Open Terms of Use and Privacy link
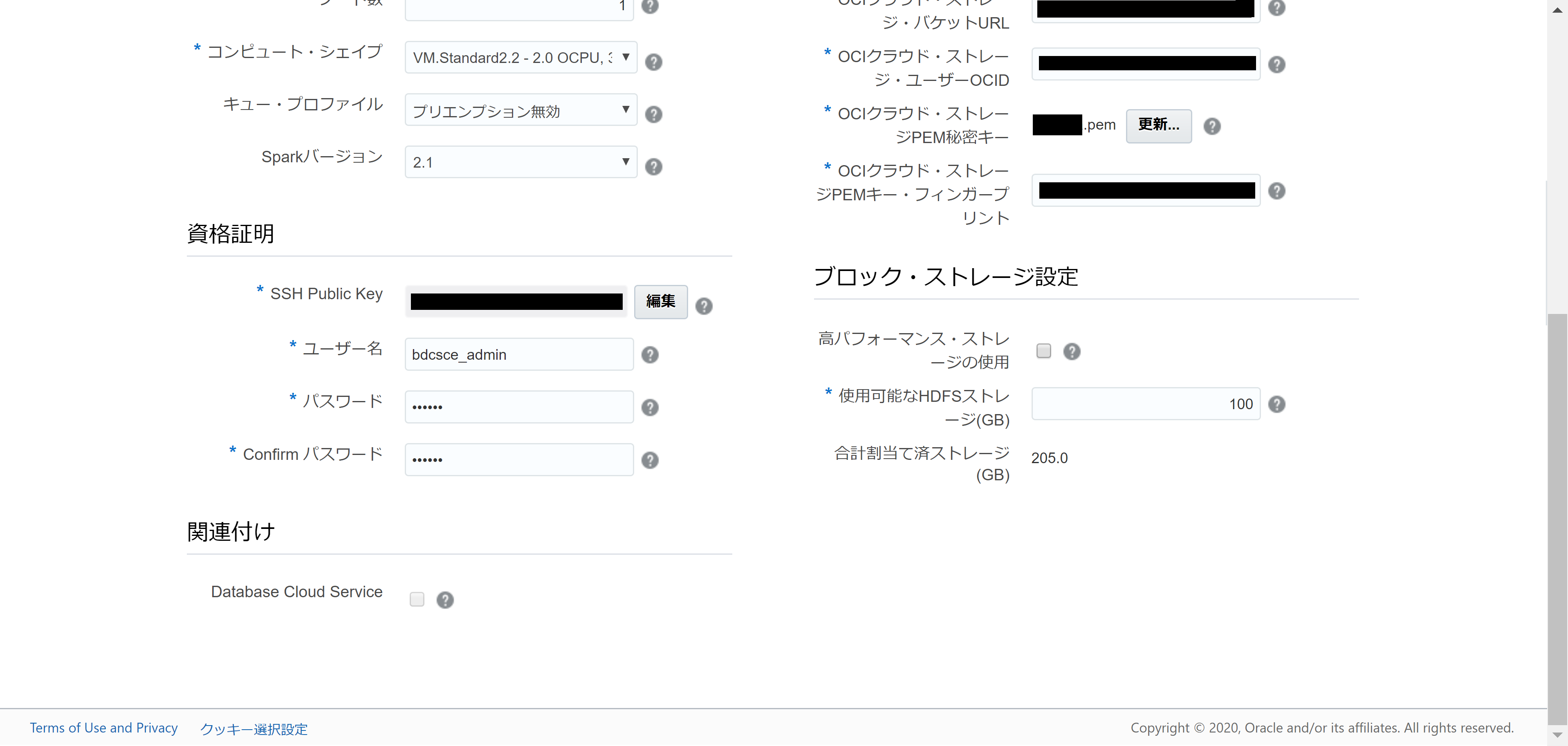Screen dimensions: 1568x746 coord(103,727)
